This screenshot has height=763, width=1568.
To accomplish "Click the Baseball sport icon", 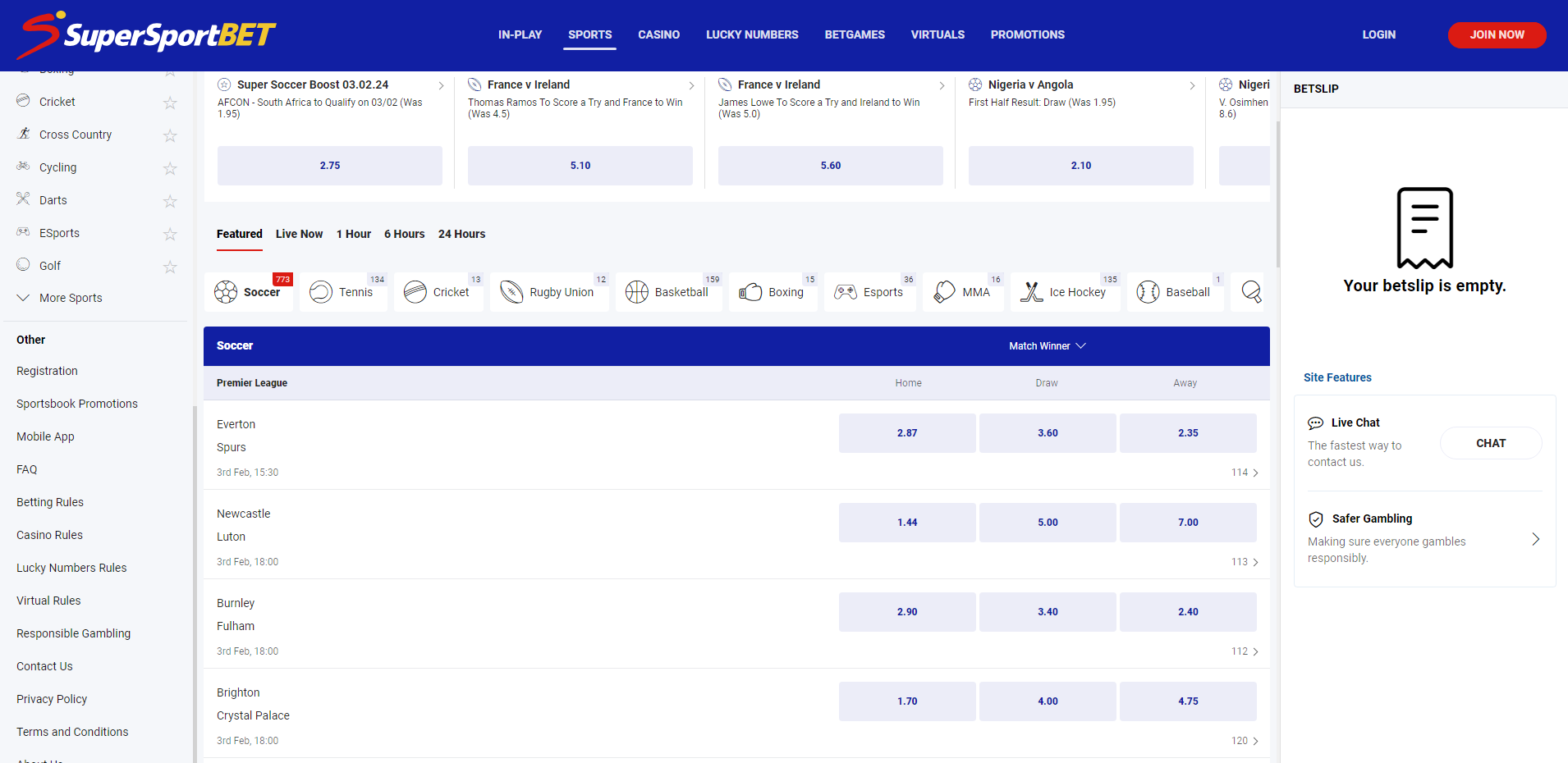I will pos(1148,292).
